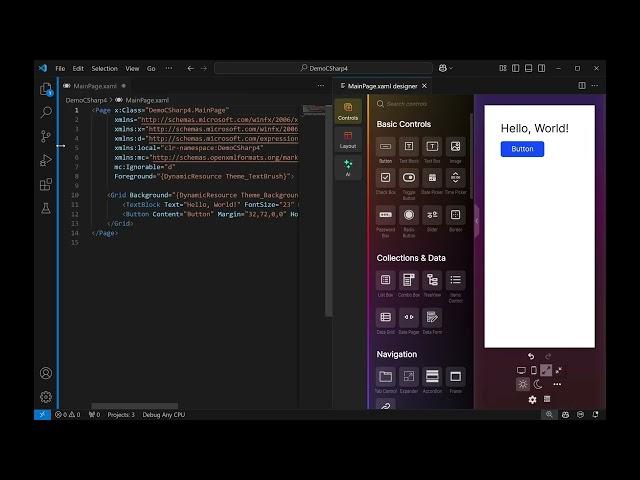Choose the Time Picker control icon
Screen dimensions: 640x480
point(456,178)
